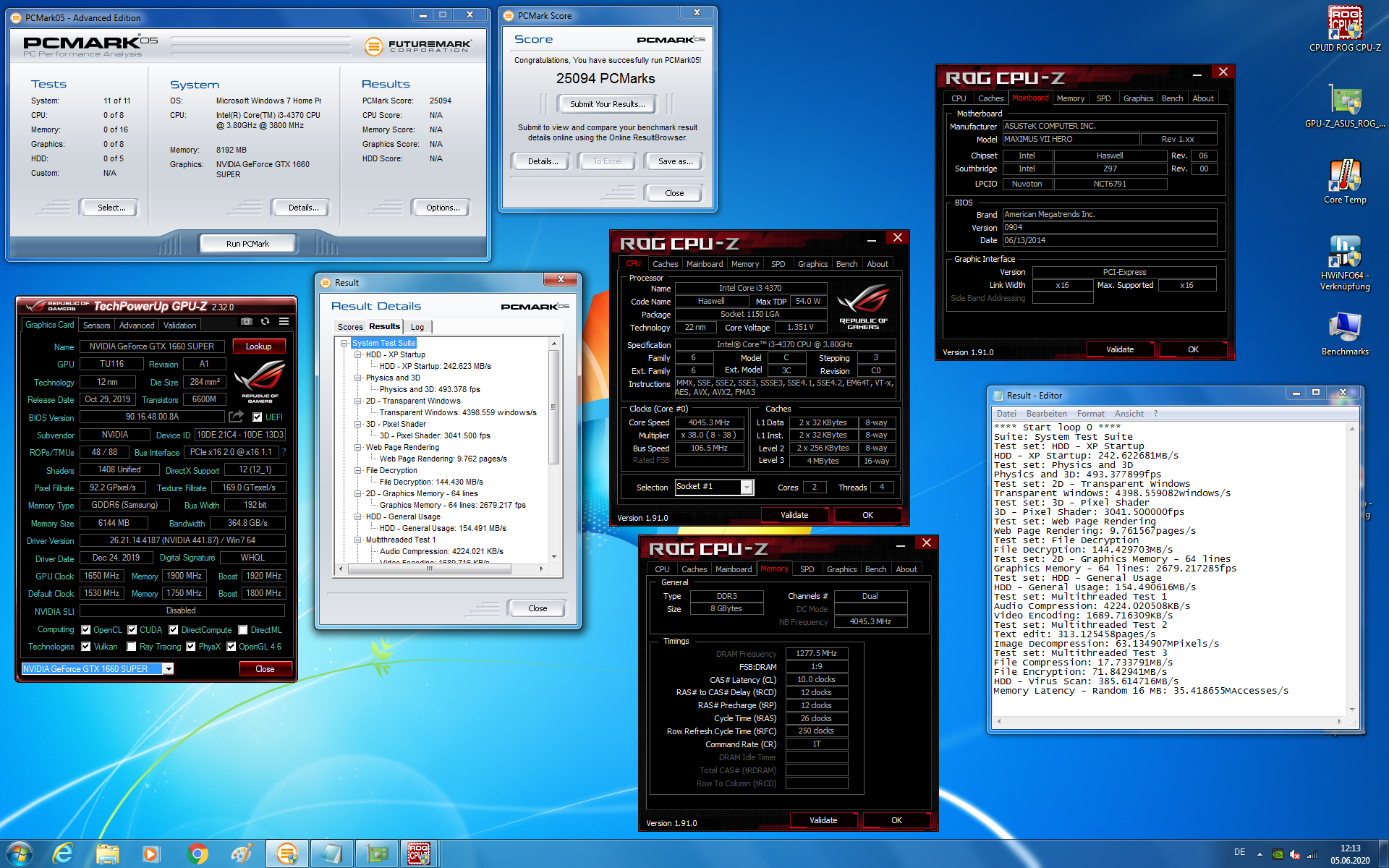
Task: Click the GPU-Z screenshot camera icon
Action: tap(247, 322)
